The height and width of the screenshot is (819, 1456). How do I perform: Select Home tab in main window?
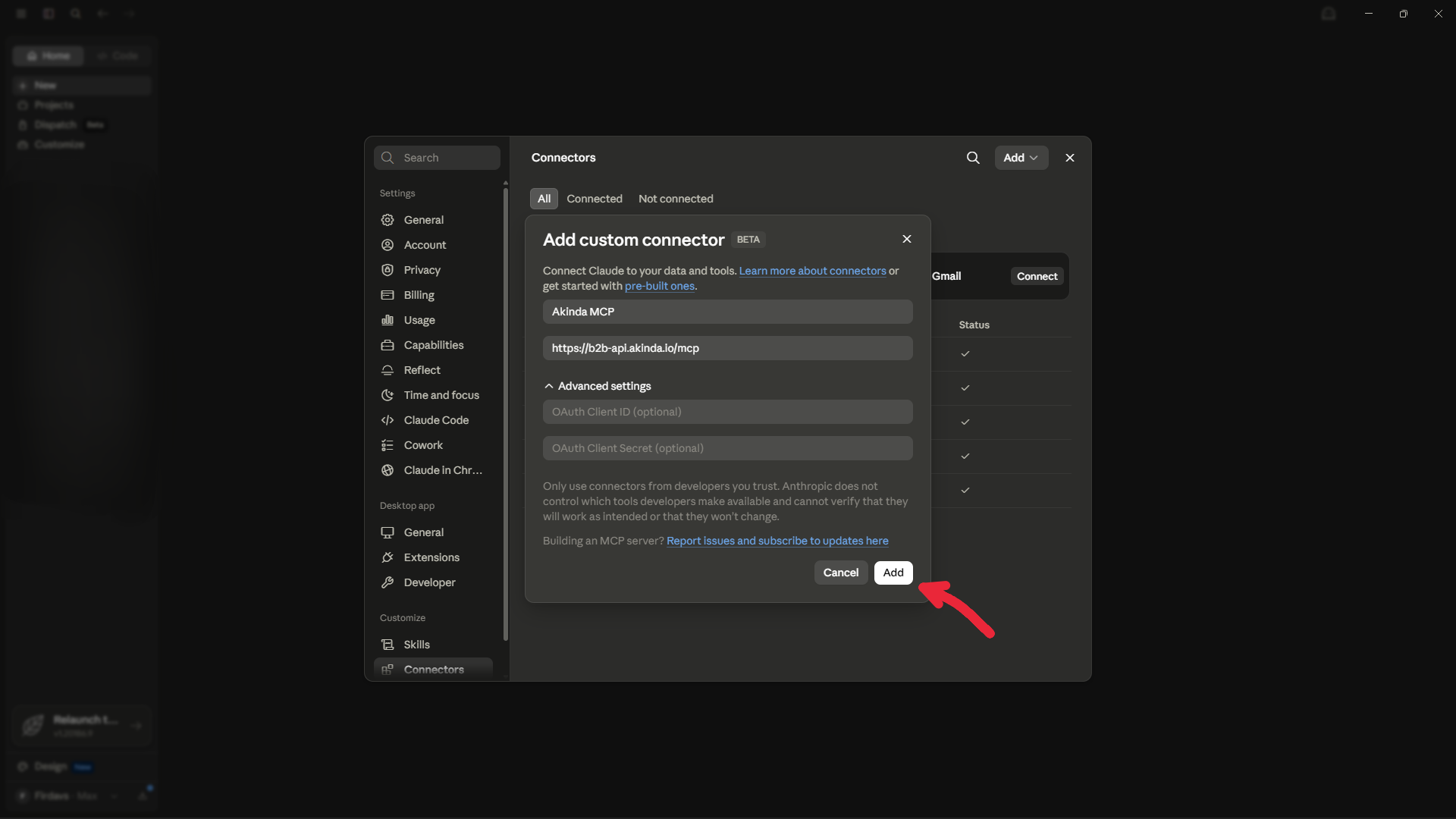pyautogui.click(x=48, y=56)
